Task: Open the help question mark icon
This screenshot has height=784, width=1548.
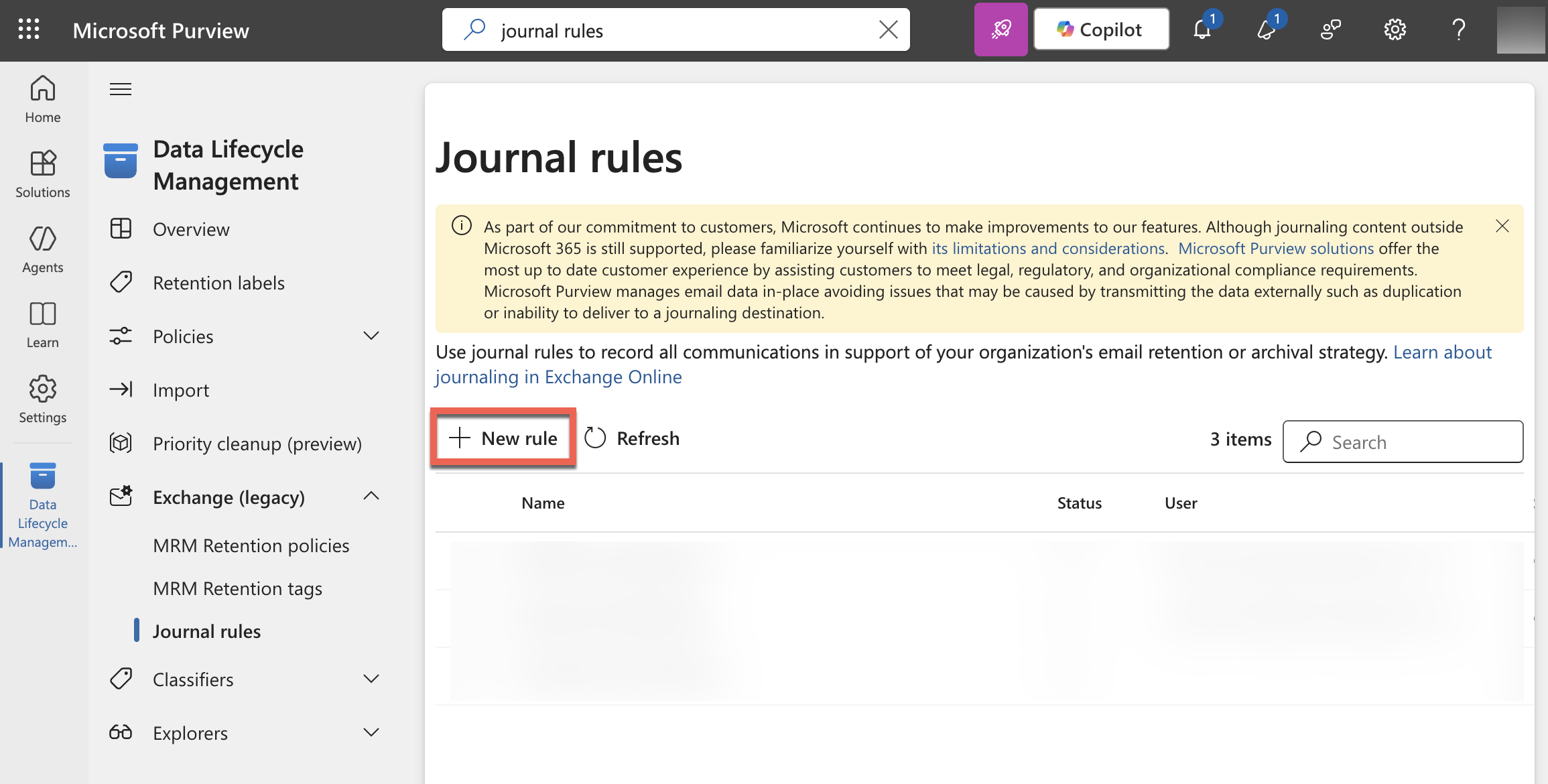Action: pos(1459,29)
